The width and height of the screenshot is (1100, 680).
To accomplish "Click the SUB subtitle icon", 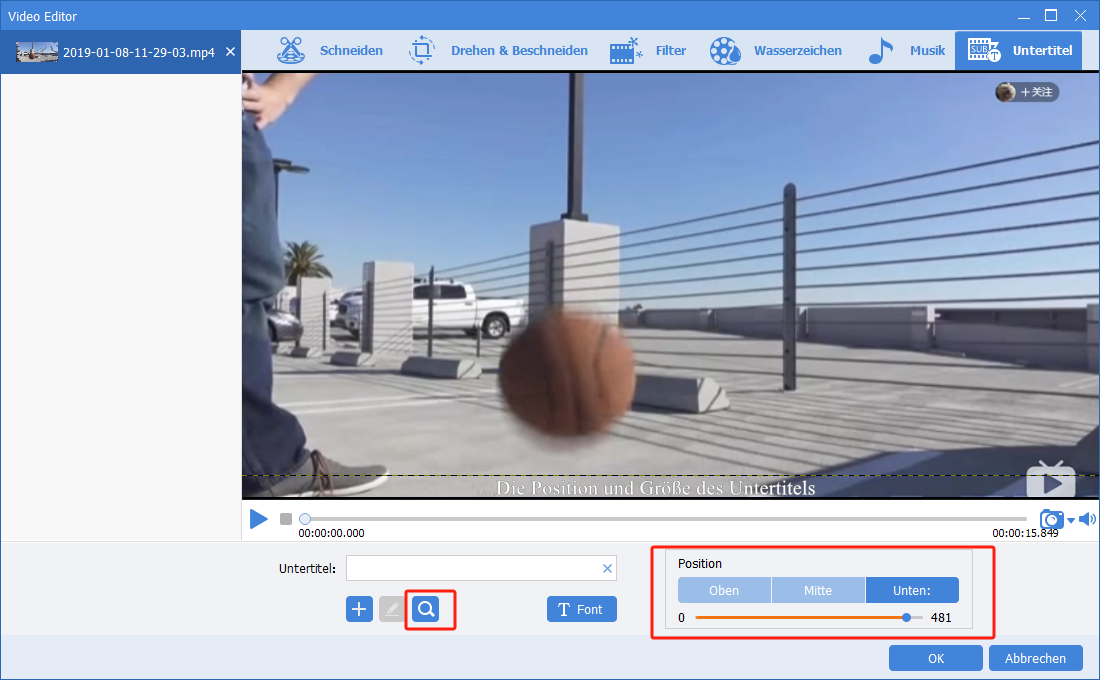I will pyautogui.click(x=984, y=51).
